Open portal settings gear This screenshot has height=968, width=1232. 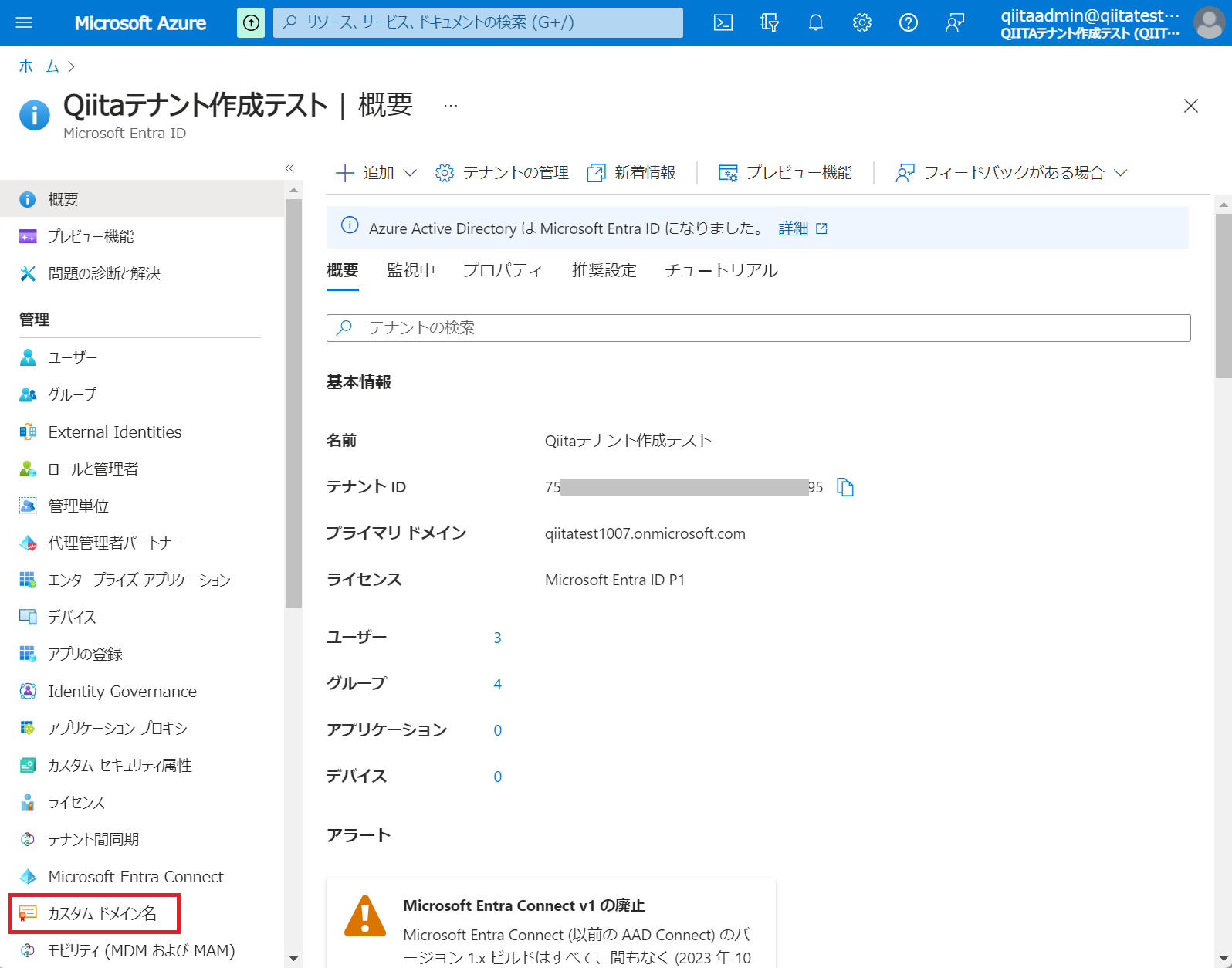pos(862,22)
